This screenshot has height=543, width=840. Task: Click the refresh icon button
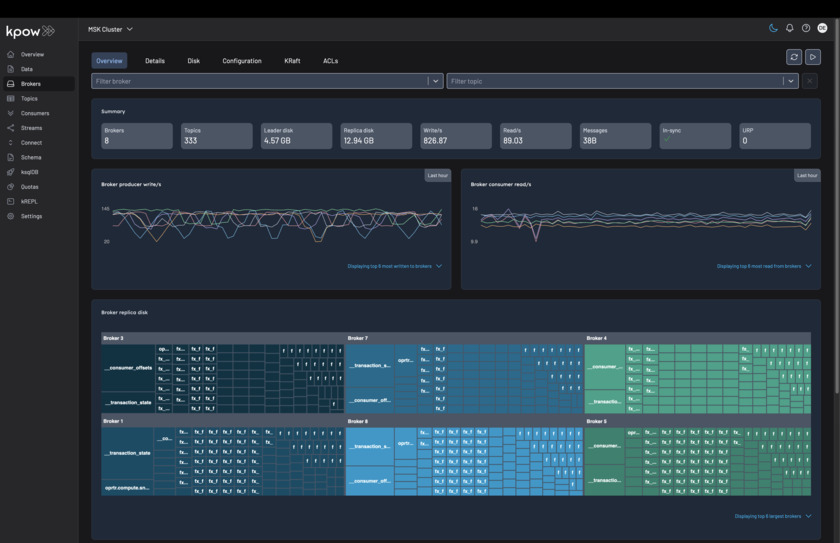click(x=794, y=58)
